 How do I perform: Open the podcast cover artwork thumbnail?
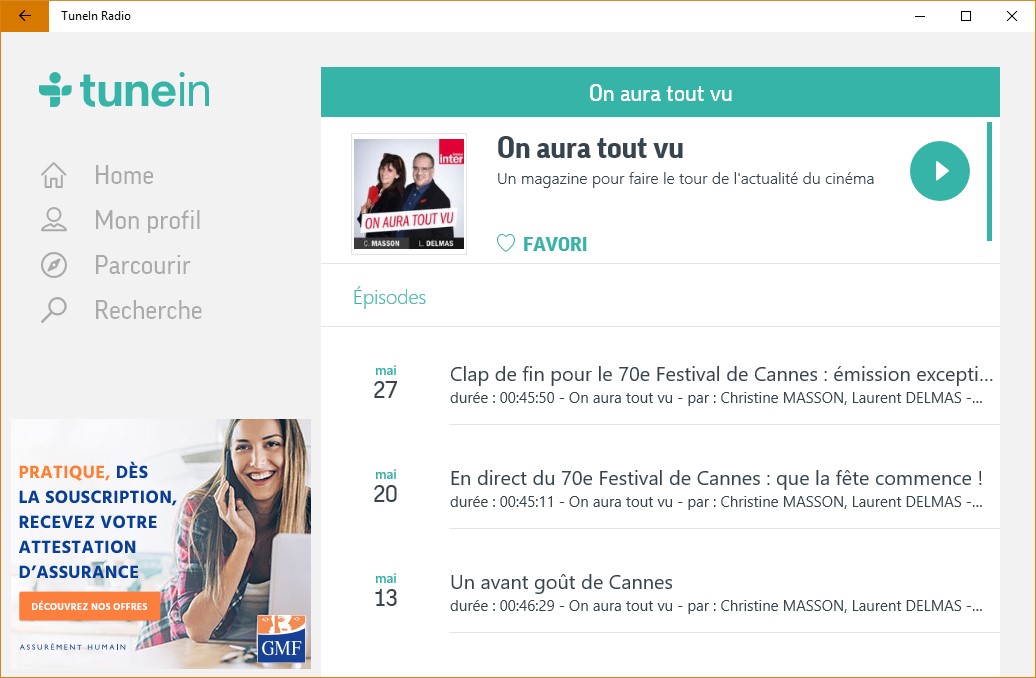click(x=409, y=194)
